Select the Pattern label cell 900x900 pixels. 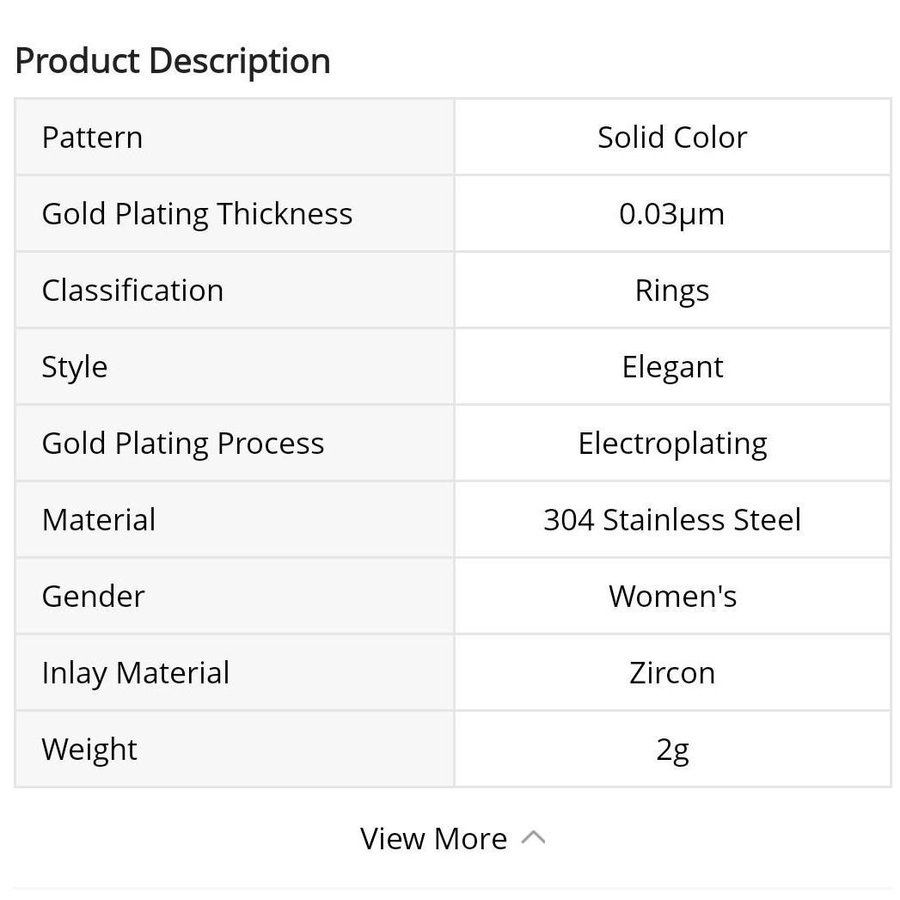[92, 137]
